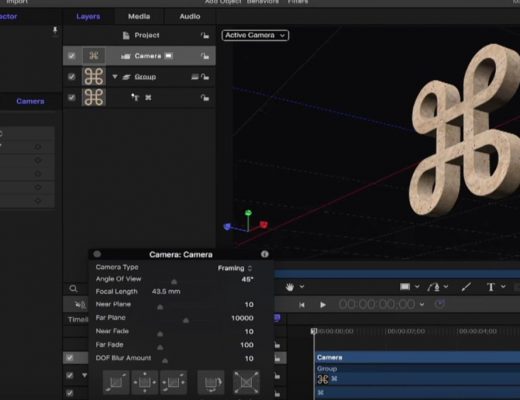
Task: Click the red X axis of the 3D compass
Action: tap(264, 225)
